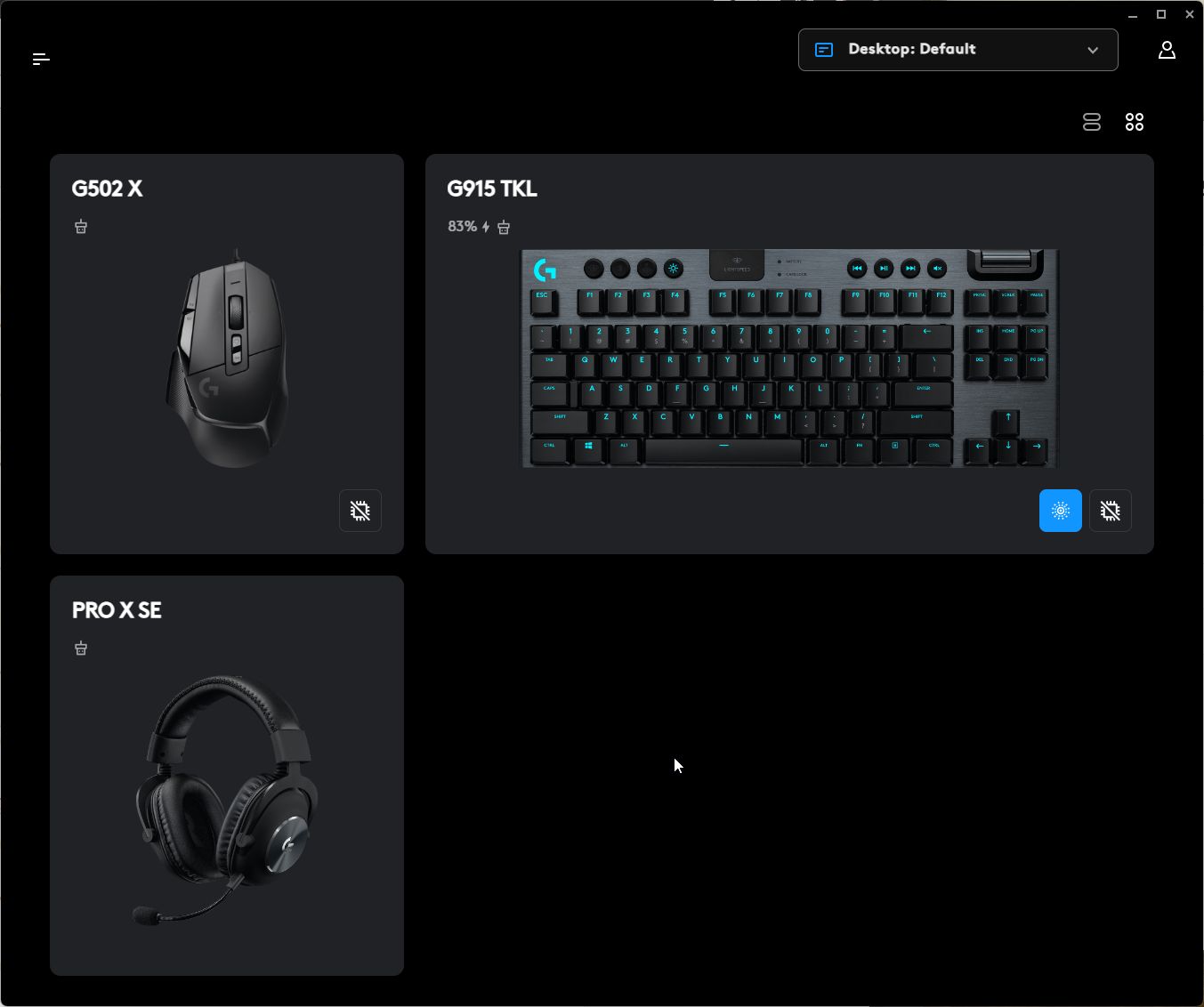Maximize the G HUB window
Image resolution: width=1204 pixels, height=1007 pixels.
click(1161, 14)
